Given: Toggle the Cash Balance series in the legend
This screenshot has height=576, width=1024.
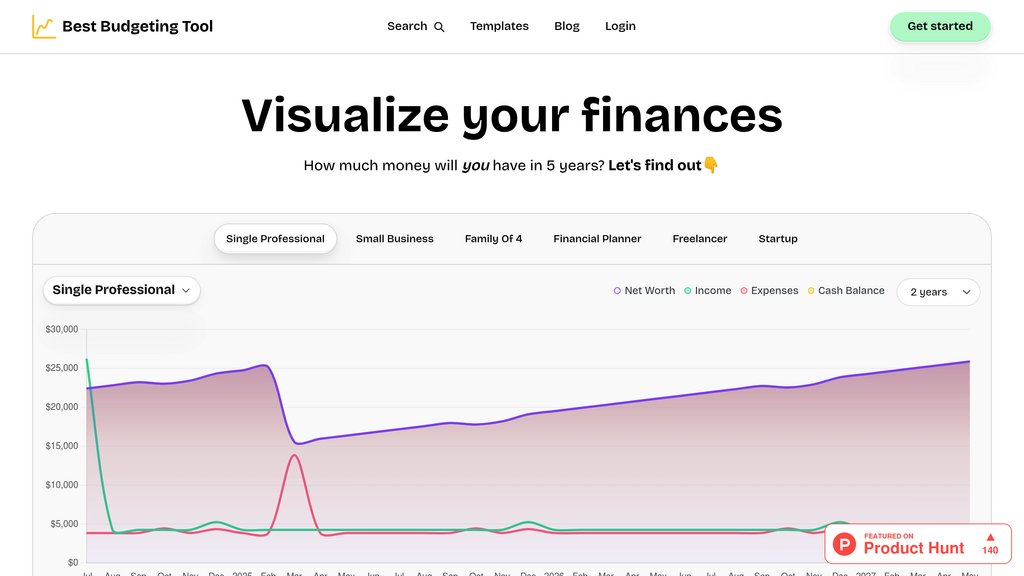Looking at the screenshot, I should click(846, 290).
